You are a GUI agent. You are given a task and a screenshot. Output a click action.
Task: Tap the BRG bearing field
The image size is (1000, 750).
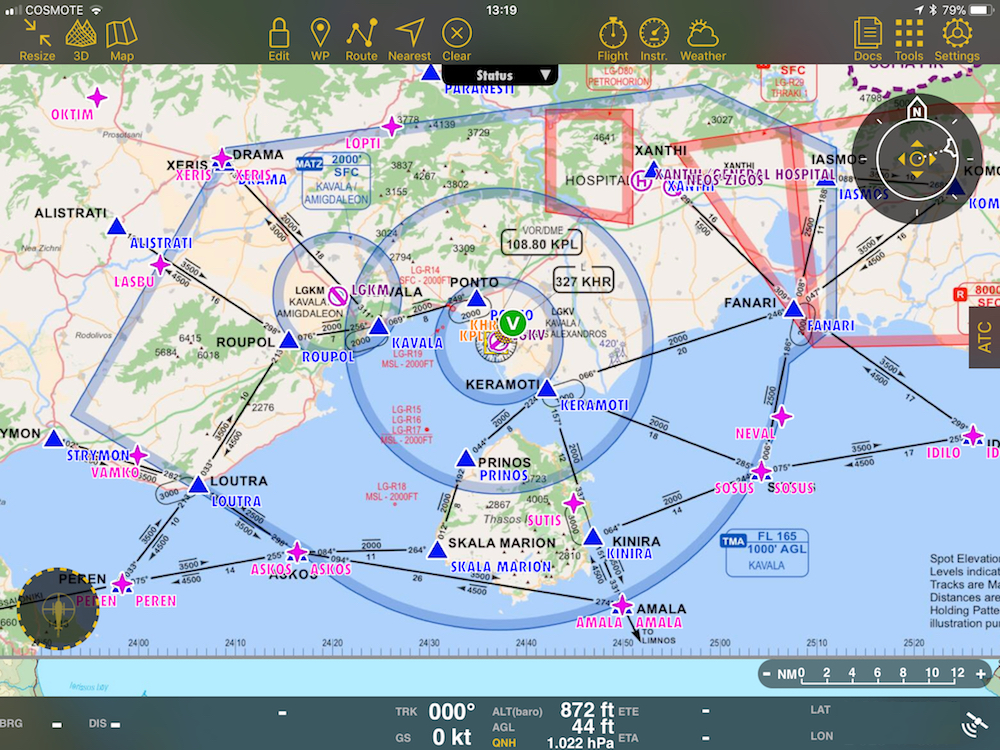click(32, 724)
